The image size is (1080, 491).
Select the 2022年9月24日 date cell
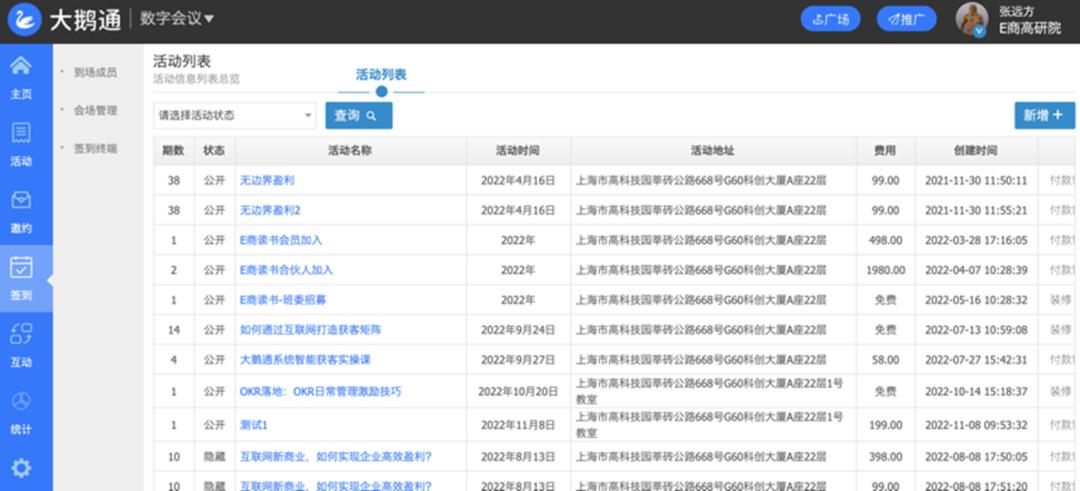[x=518, y=330]
